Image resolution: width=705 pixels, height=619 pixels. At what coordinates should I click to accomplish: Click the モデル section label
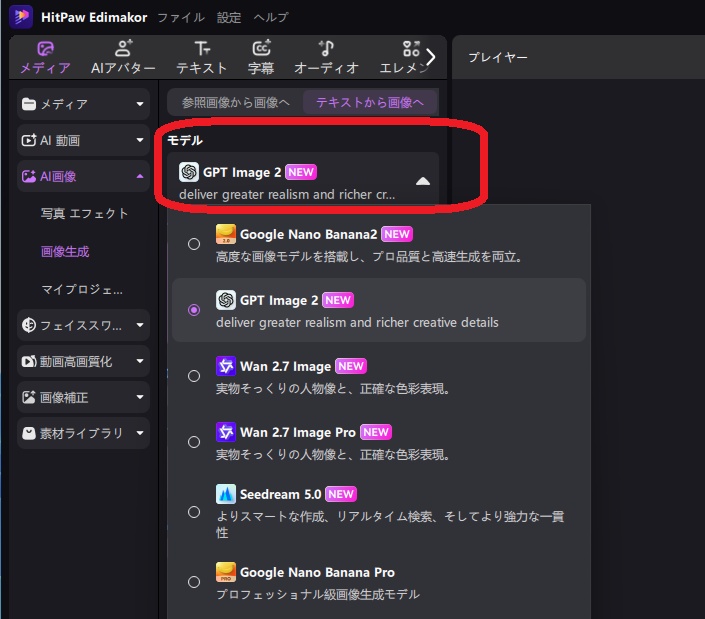coord(185,140)
